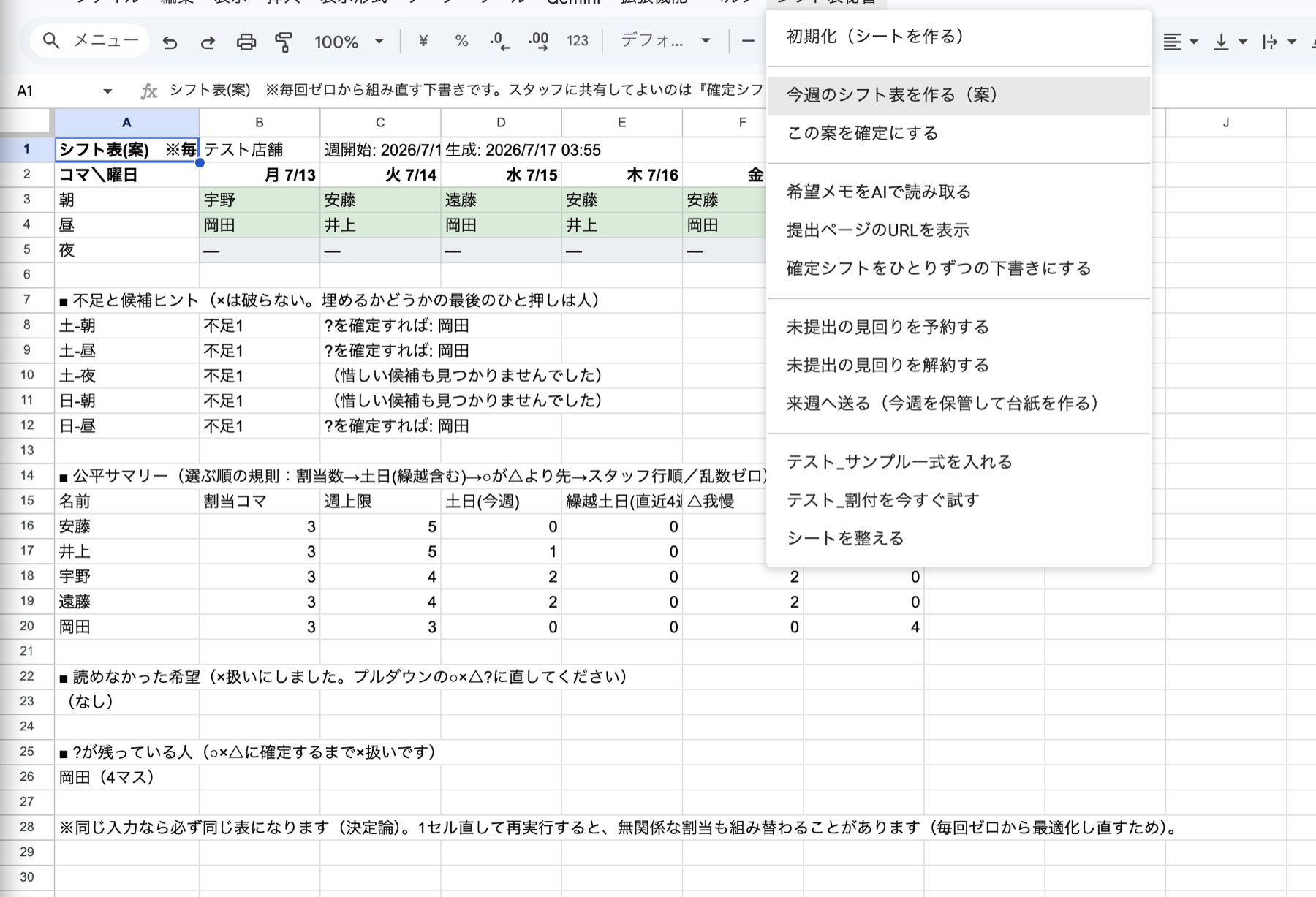The image size is (1316, 897).
Task: Click select-all corner box
Action: click(27, 122)
